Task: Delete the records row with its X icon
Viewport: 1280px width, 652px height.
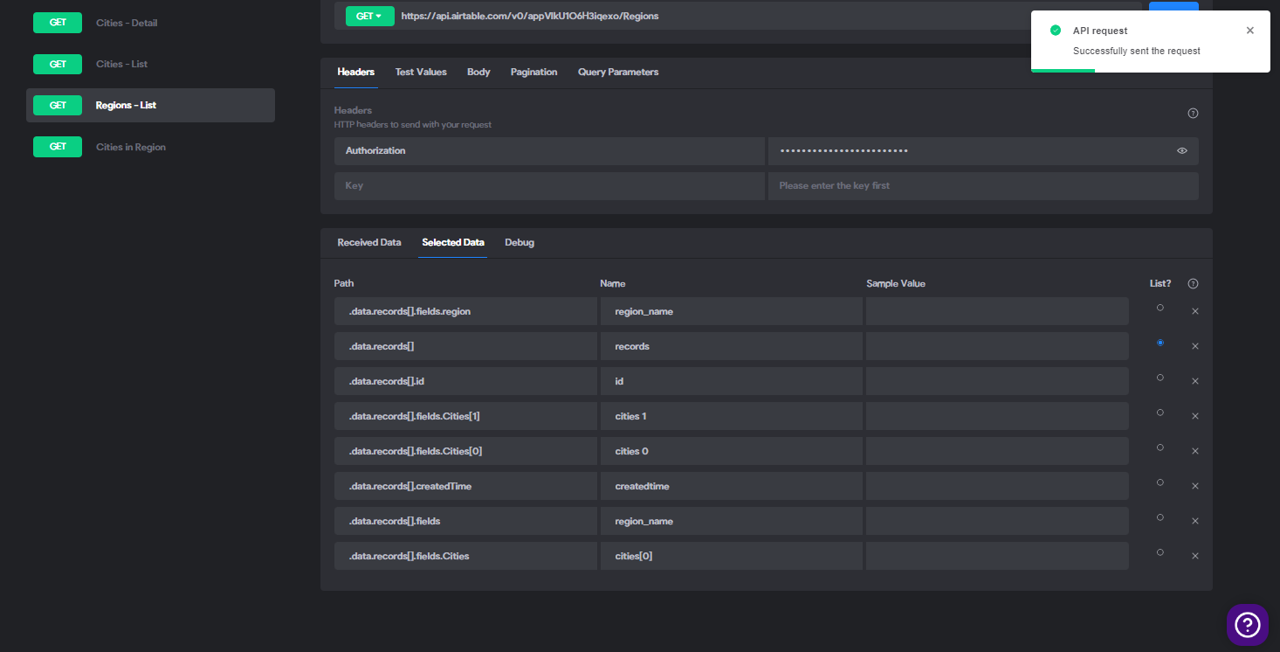Action: [x=1195, y=346]
